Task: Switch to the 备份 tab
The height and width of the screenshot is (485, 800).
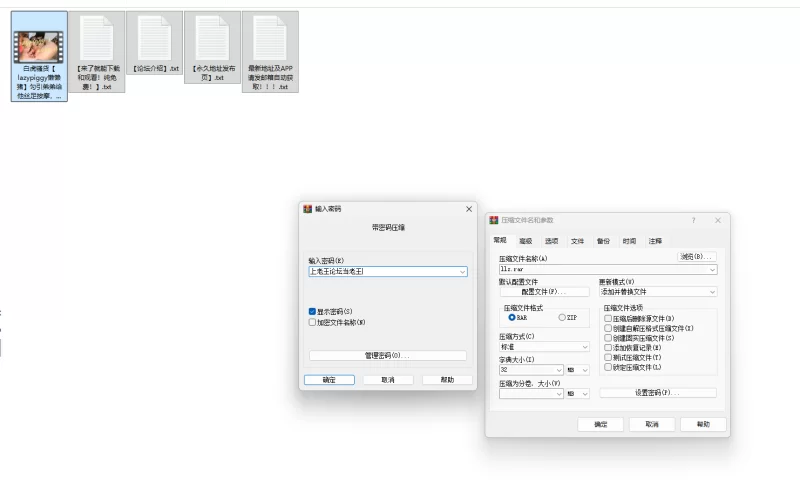Action: pos(604,241)
